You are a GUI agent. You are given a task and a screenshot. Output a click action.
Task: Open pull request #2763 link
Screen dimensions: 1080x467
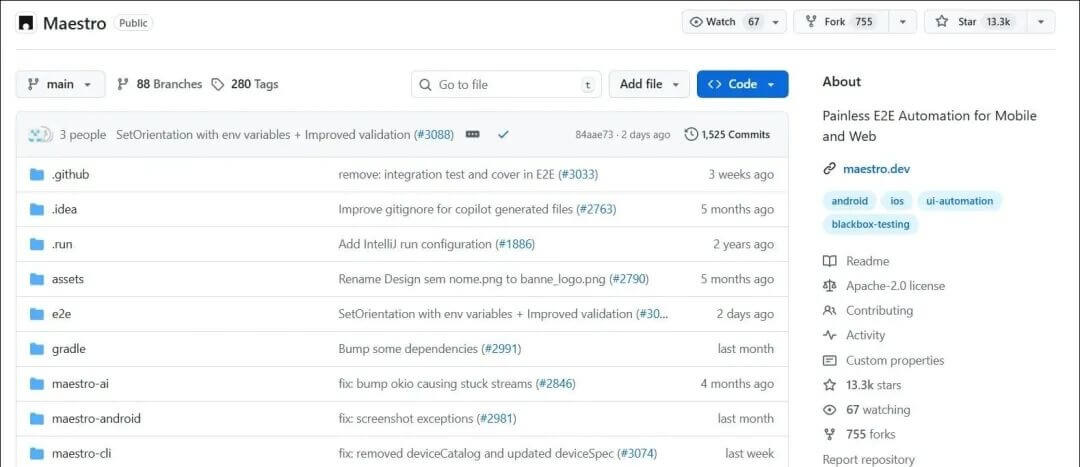[x=596, y=209]
